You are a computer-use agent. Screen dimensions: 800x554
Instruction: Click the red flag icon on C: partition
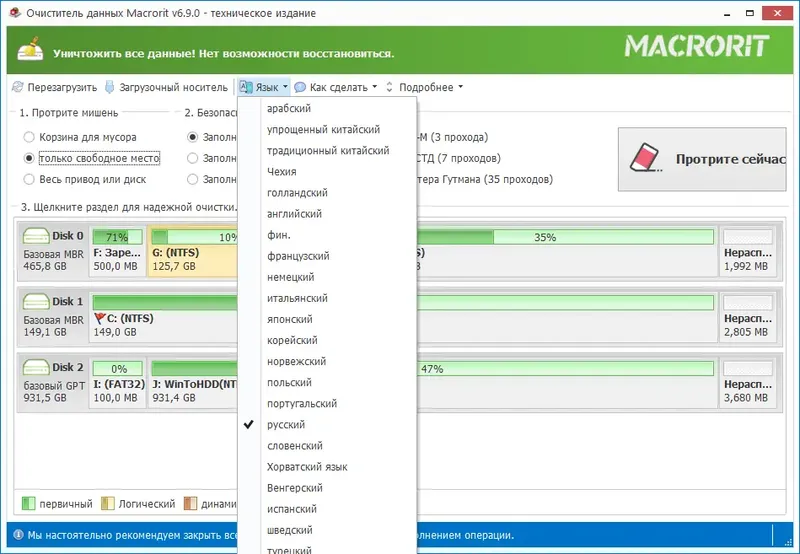(99, 319)
